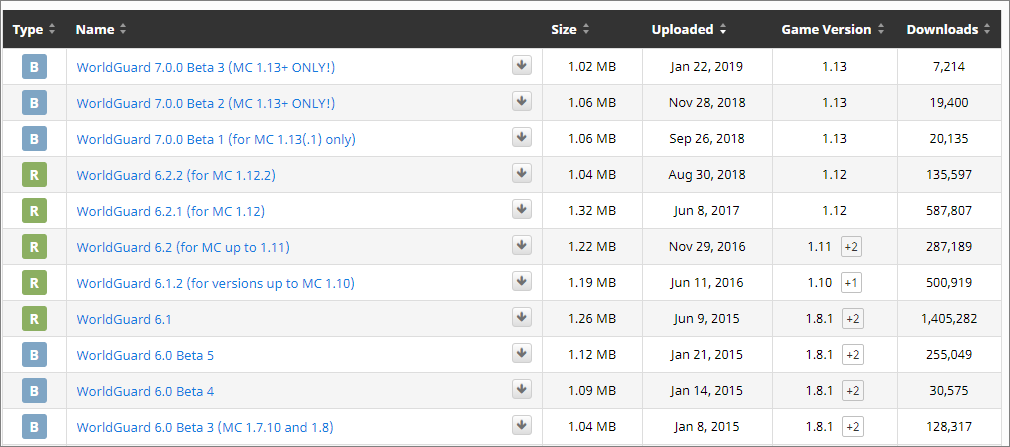Viewport: 1010px width, 447px height.
Task: Click download icon for WorldGuard 6.2.1
Action: coord(522,210)
